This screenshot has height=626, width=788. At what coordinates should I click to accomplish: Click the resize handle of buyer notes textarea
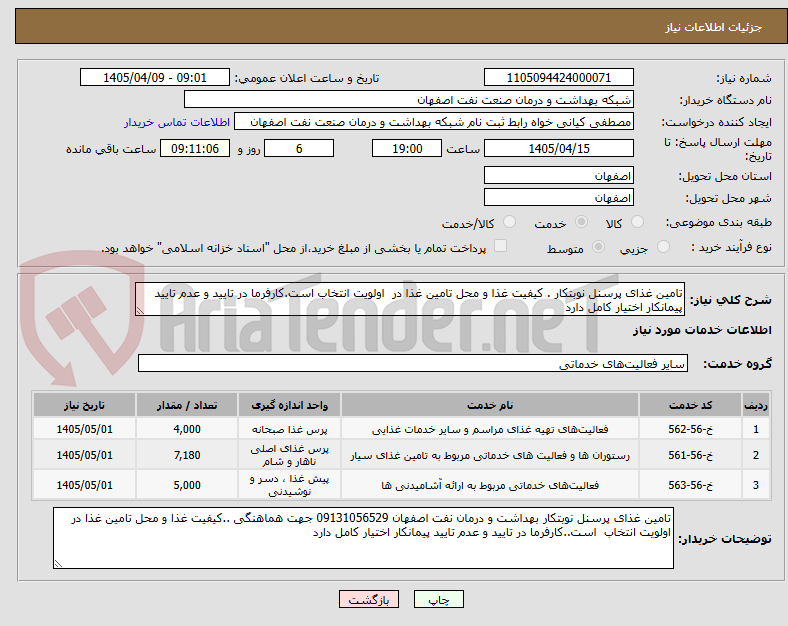pos(58,564)
